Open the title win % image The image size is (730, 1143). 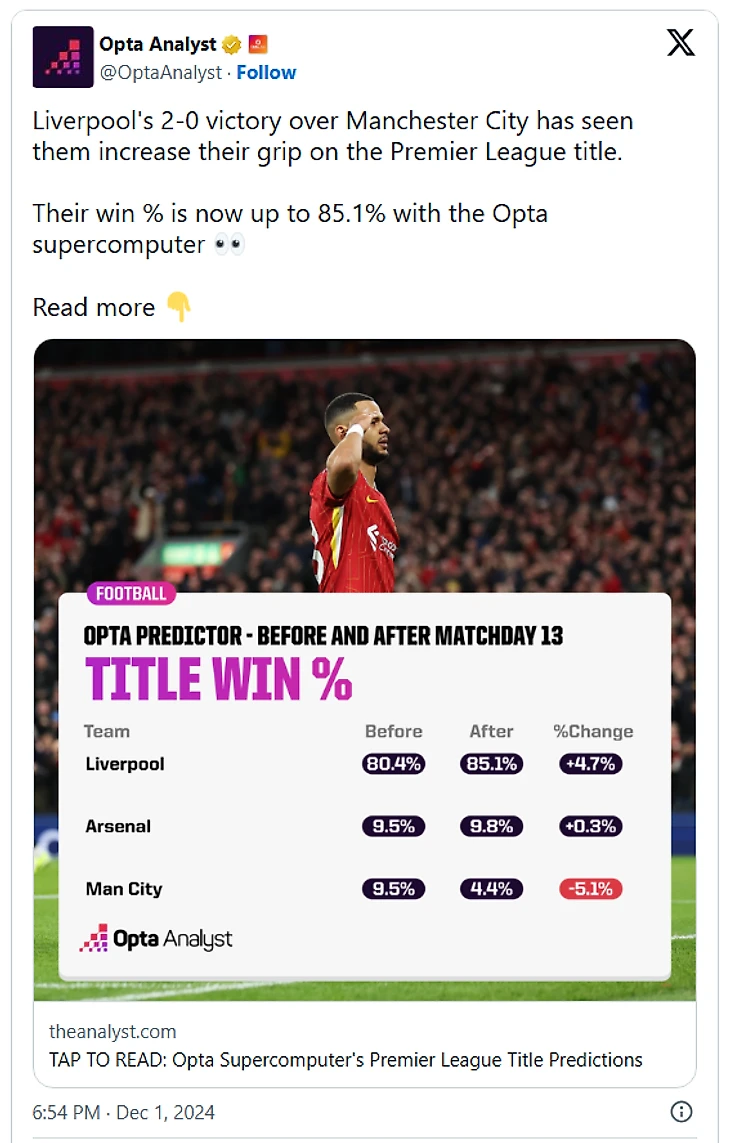pos(365,669)
